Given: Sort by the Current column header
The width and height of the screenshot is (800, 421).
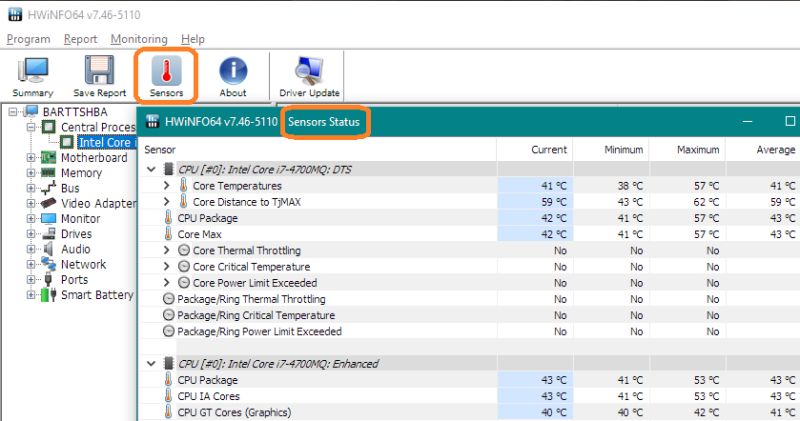Looking at the screenshot, I should [x=535, y=150].
